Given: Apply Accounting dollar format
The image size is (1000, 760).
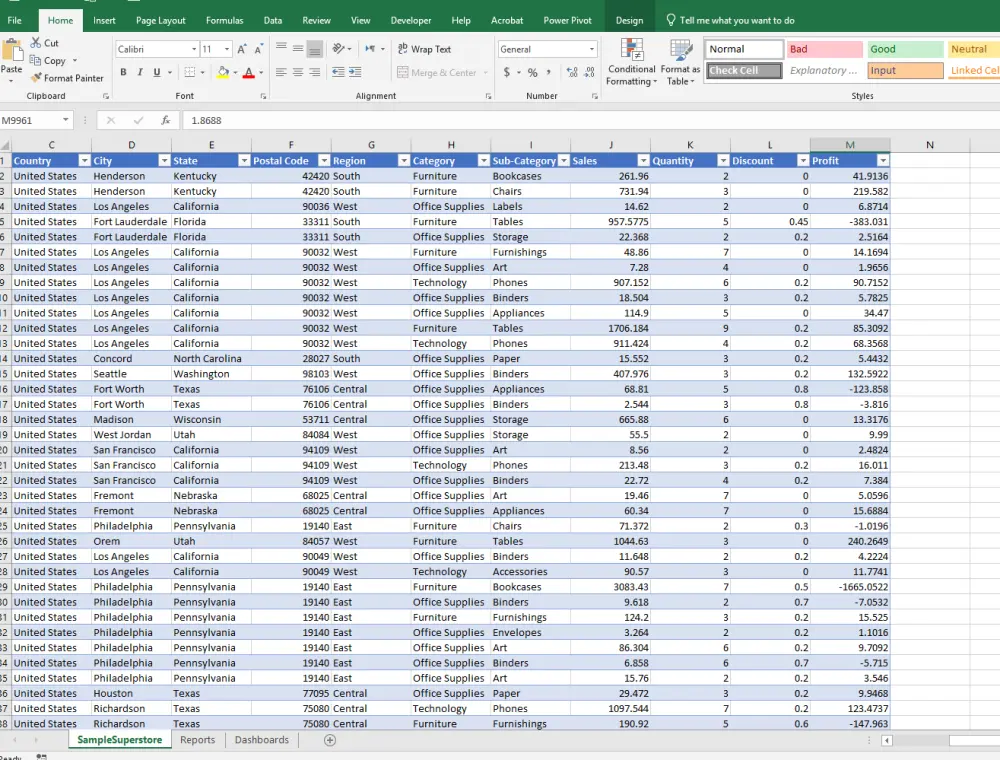Looking at the screenshot, I should click(507, 72).
